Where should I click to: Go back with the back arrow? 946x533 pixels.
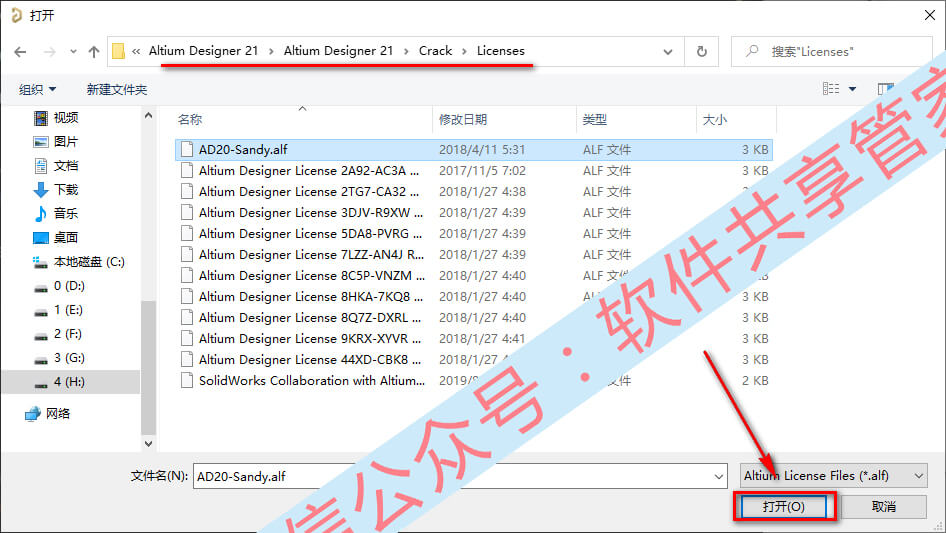(x=20, y=52)
